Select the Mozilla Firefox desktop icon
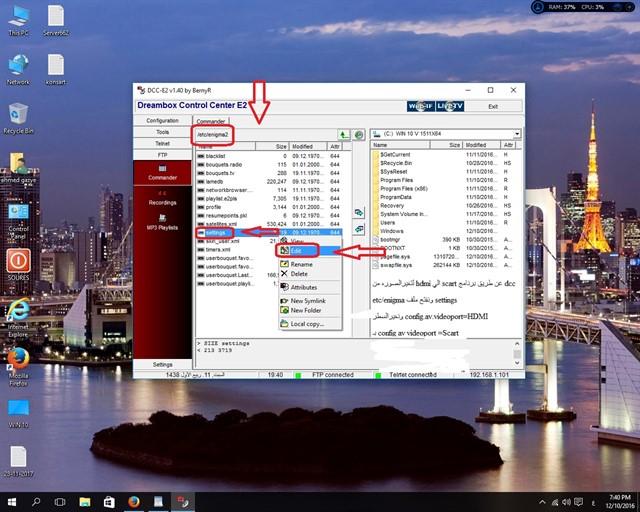Viewport: 640px width, 512px height. pos(18,367)
